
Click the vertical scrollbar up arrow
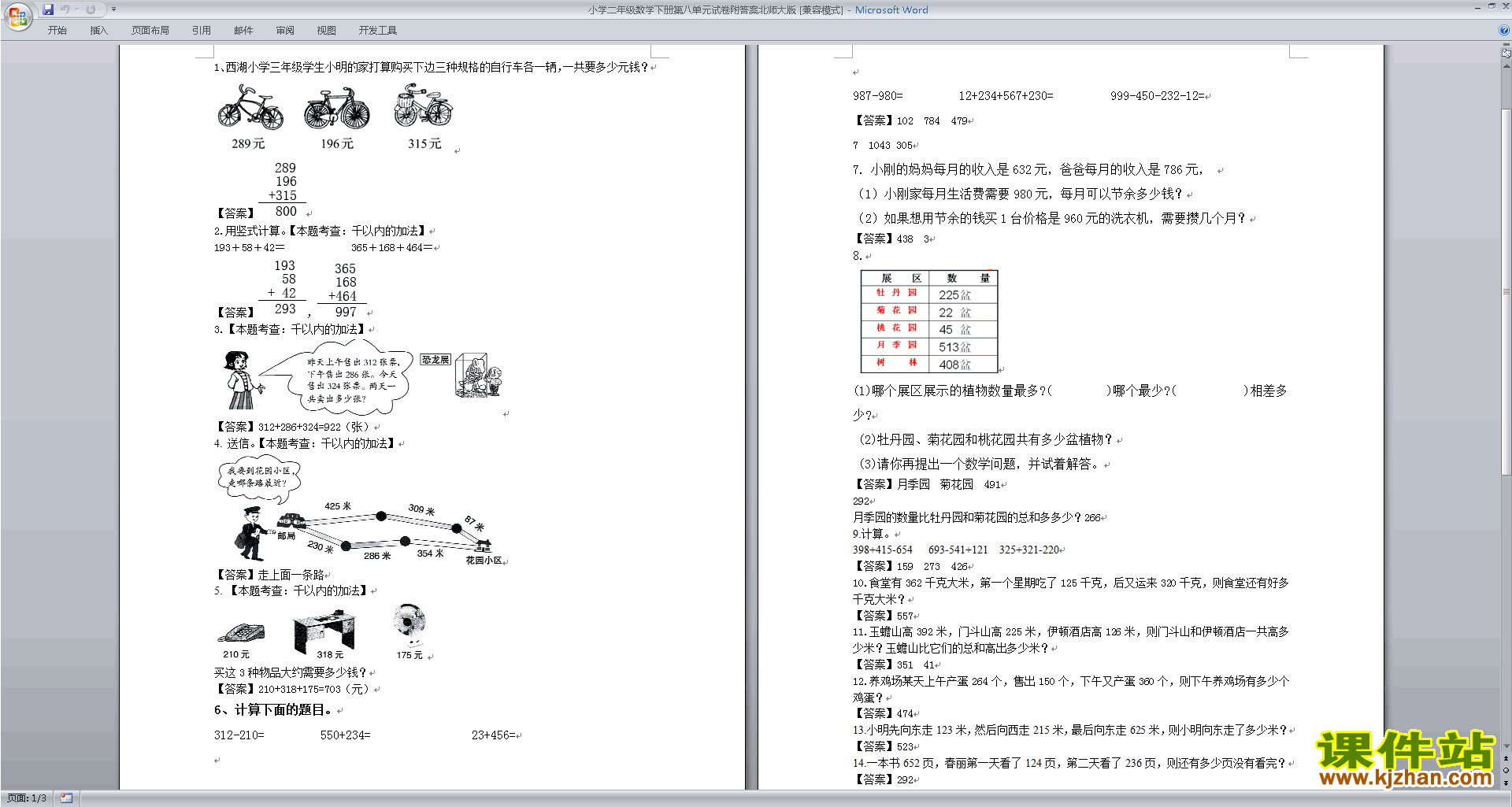1506,66
